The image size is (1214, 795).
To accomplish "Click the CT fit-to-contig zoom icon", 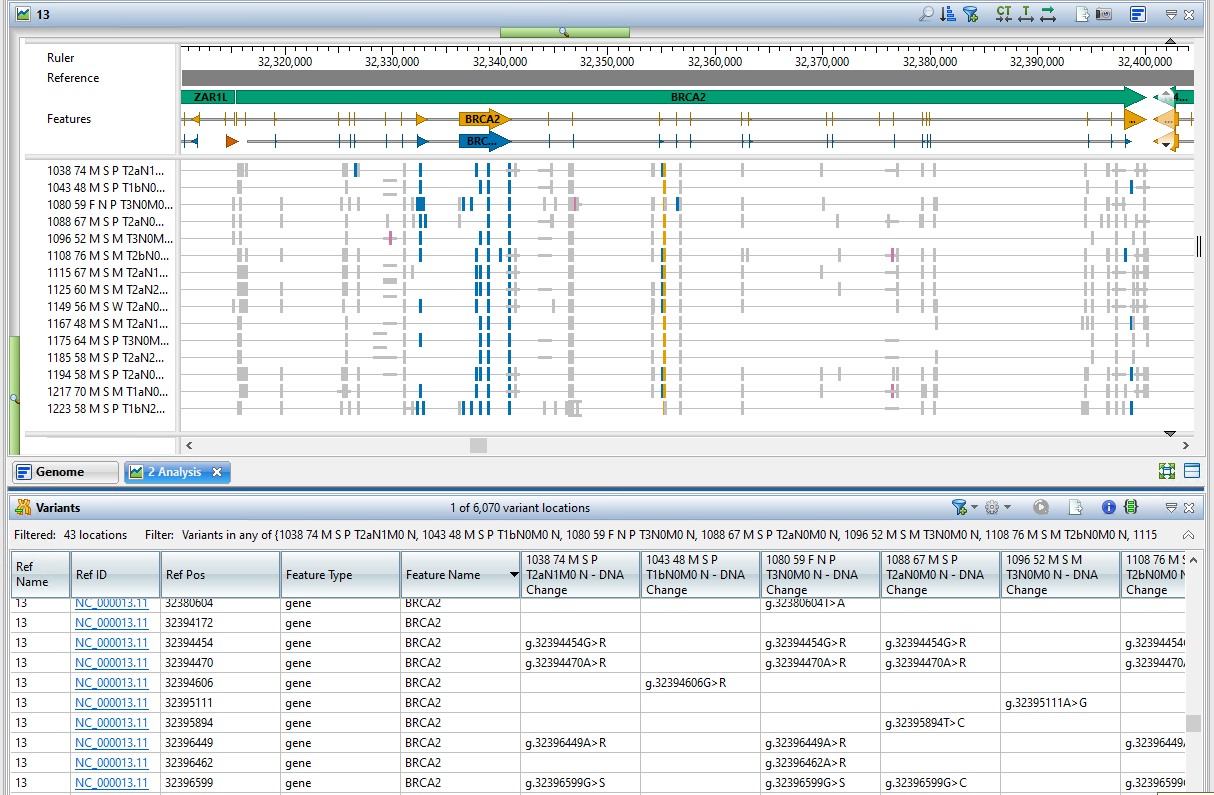I will [1003, 14].
